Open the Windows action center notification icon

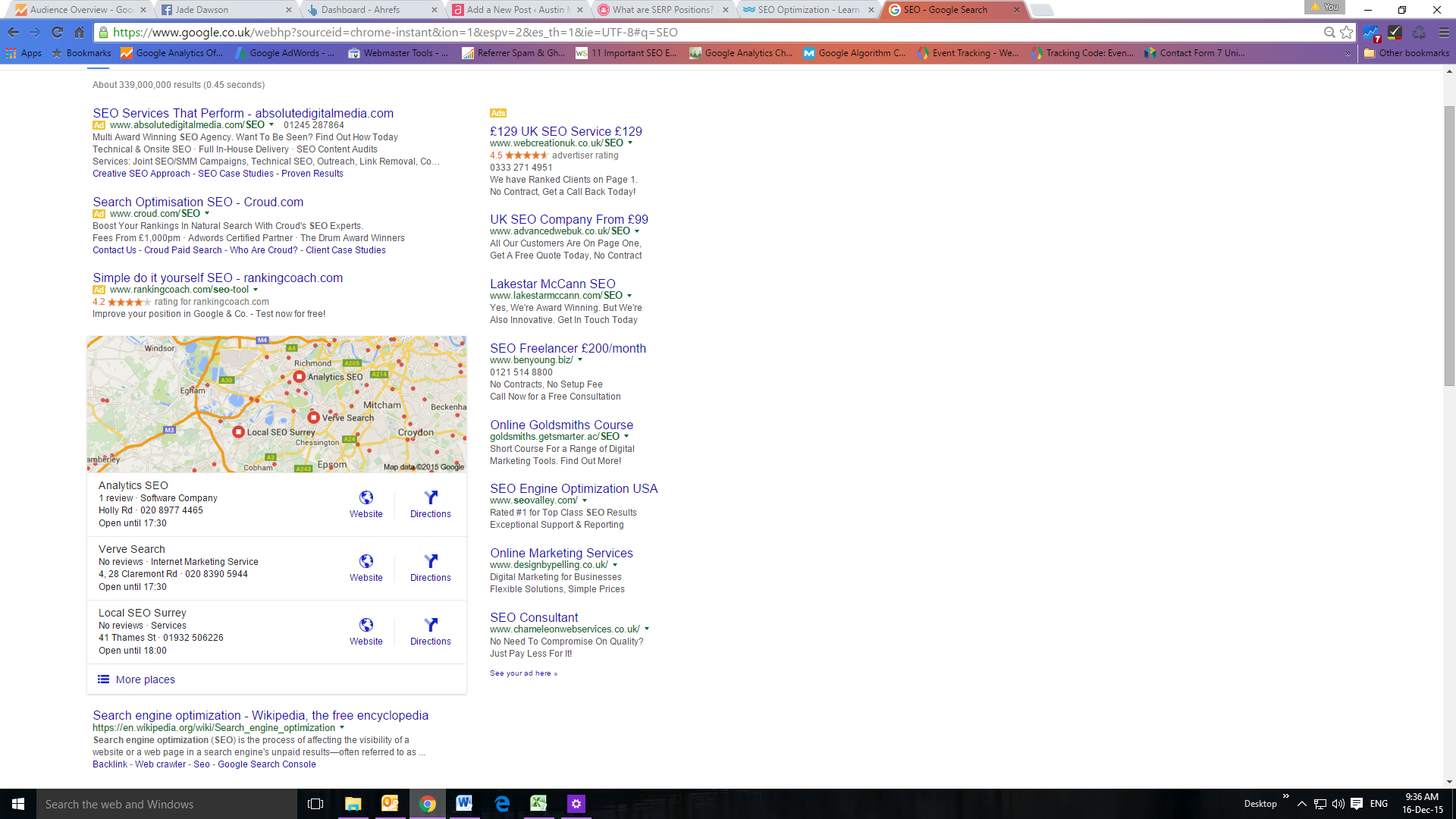point(1357,804)
